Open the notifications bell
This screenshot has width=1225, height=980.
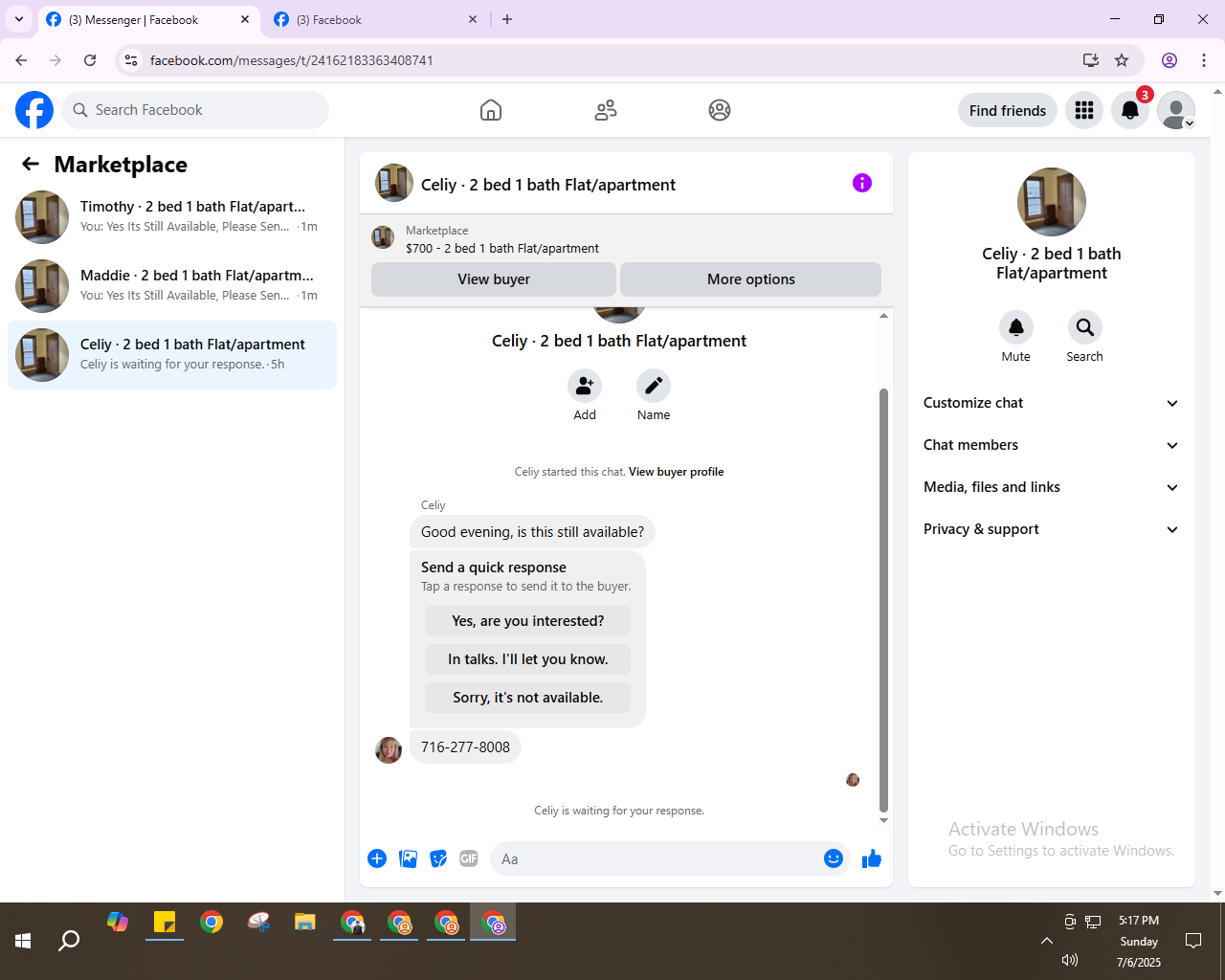click(1130, 110)
